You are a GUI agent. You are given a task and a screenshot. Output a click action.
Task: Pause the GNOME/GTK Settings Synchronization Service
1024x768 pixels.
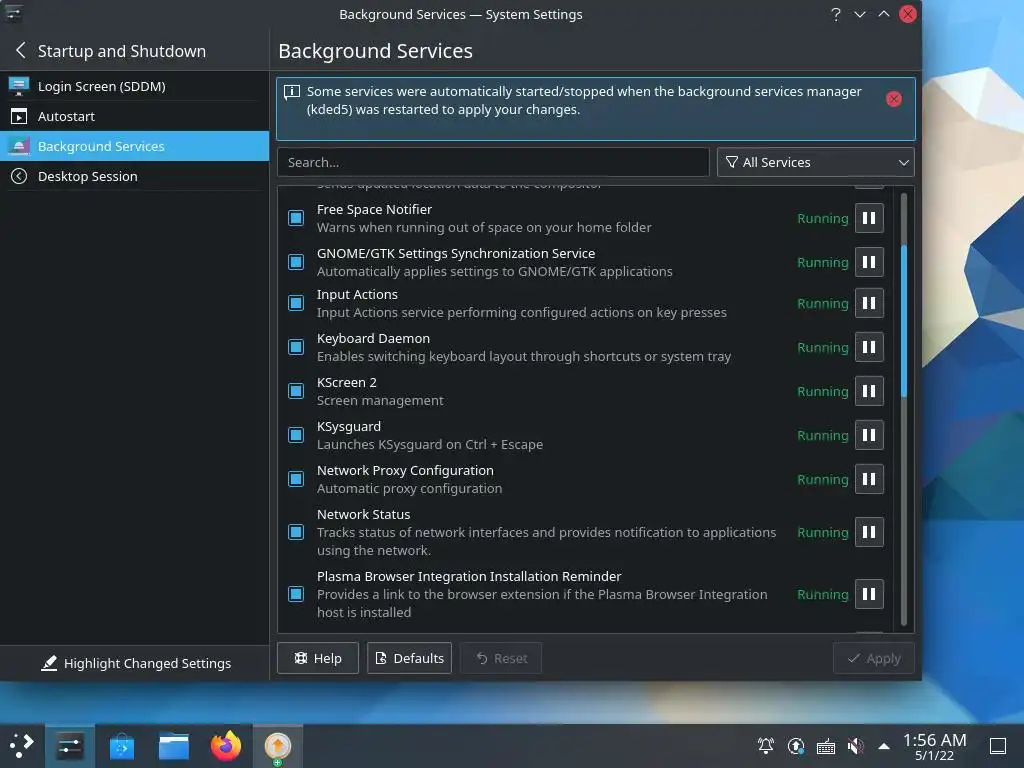click(869, 262)
